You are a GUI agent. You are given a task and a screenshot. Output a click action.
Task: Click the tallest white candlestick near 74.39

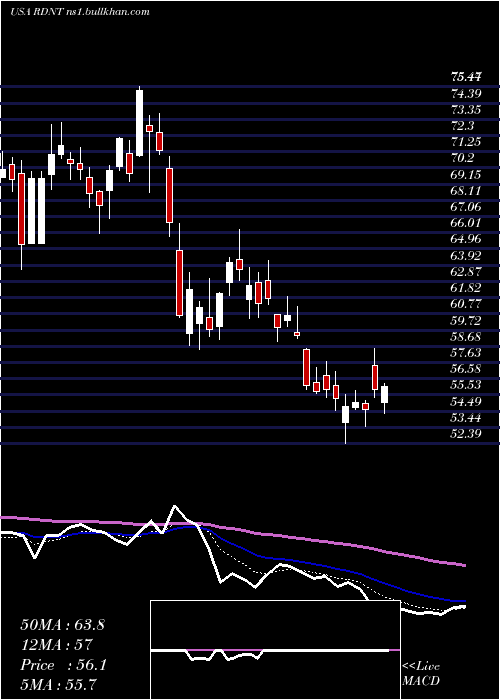pos(140,123)
